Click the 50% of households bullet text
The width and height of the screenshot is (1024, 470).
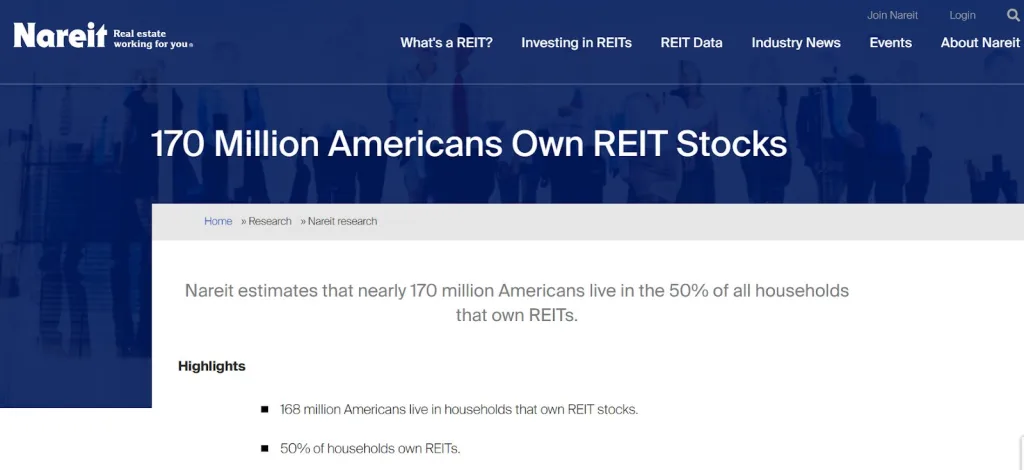[x=370, y=448]
